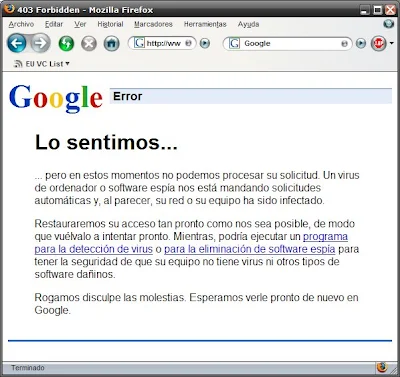400x377 pixels.
Task: Click the 'Terminado' status bar text
Action: [28, 368]
